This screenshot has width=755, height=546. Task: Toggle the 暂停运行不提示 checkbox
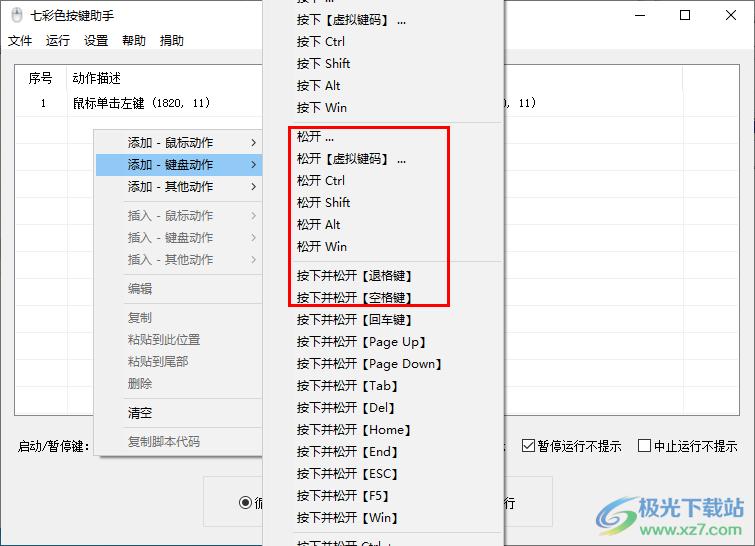coord(528,446)
